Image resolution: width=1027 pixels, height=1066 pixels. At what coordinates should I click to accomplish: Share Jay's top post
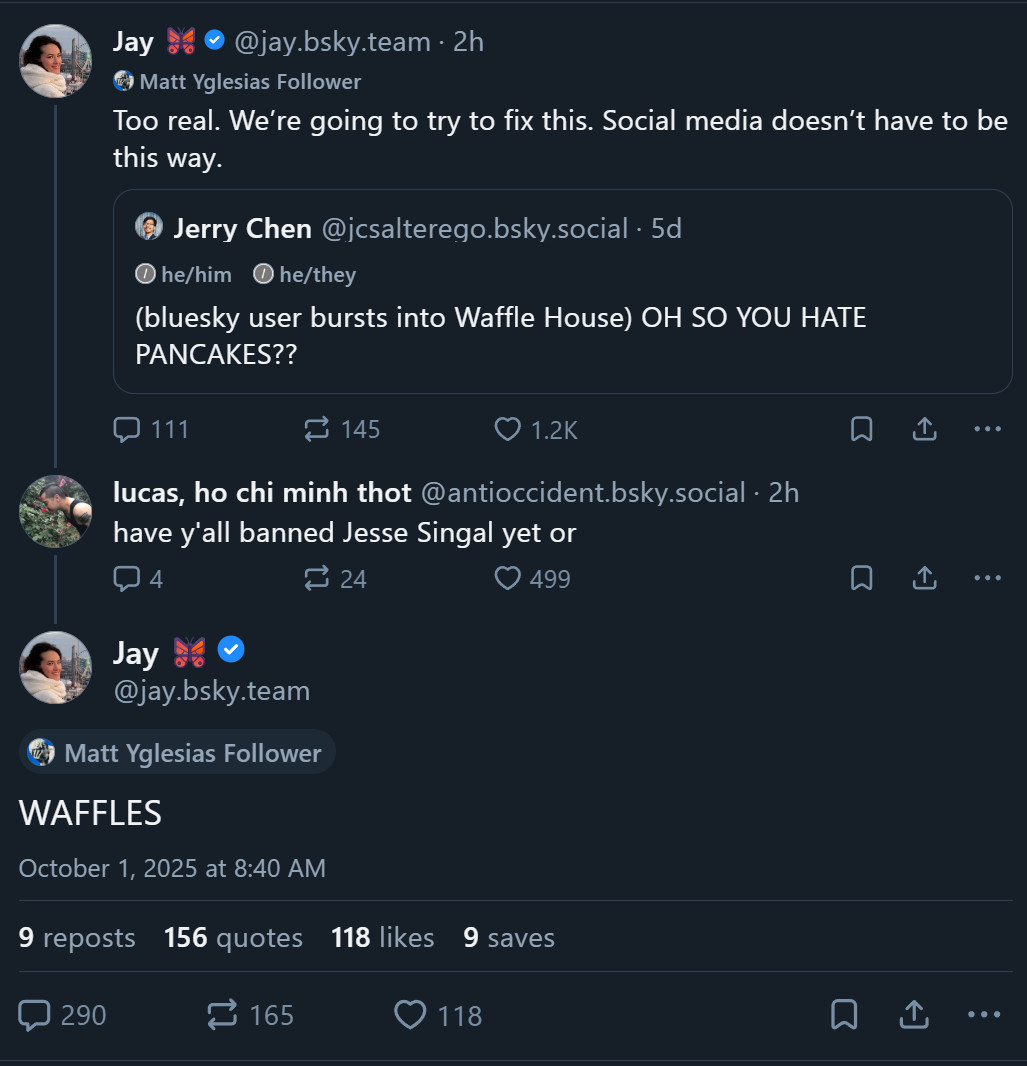click(925, 430)
